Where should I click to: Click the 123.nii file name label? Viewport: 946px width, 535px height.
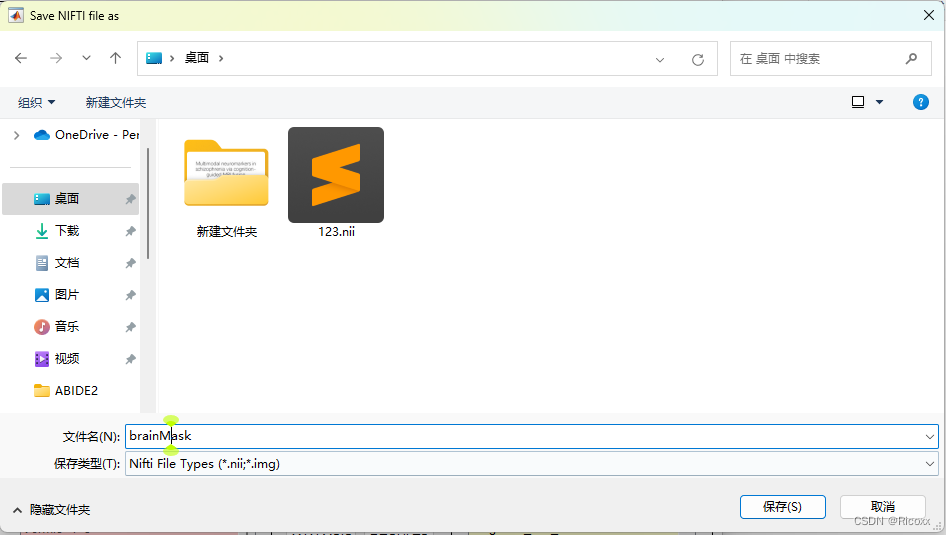pos(337,232)
